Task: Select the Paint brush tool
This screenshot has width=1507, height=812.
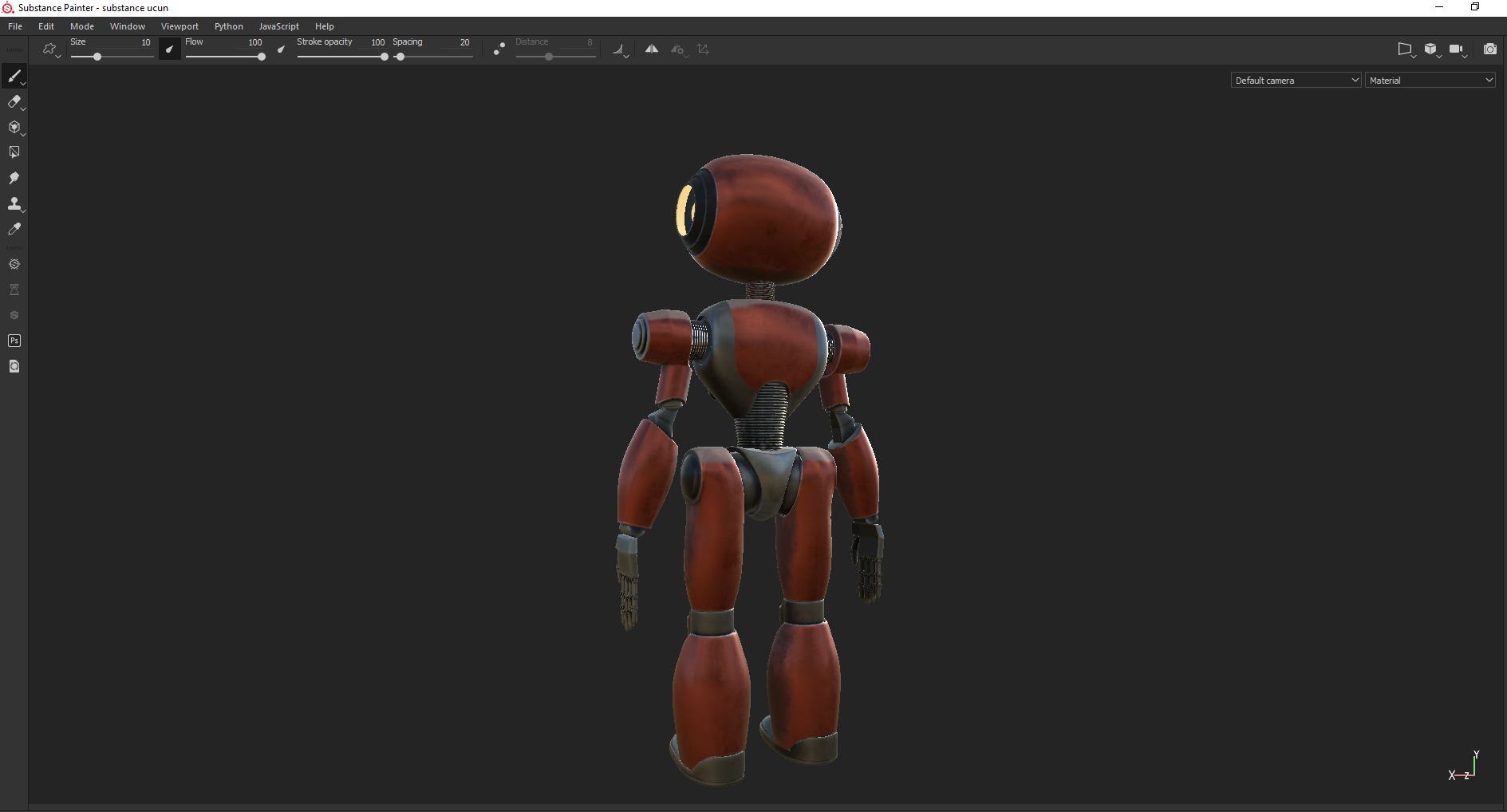Action: pyautogui.click(x=14, y=77)
